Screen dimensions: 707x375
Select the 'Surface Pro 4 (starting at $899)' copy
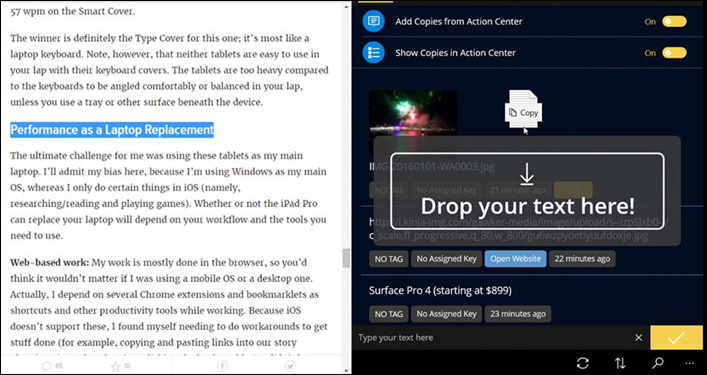pyautogui.click(x=440, y=290)
